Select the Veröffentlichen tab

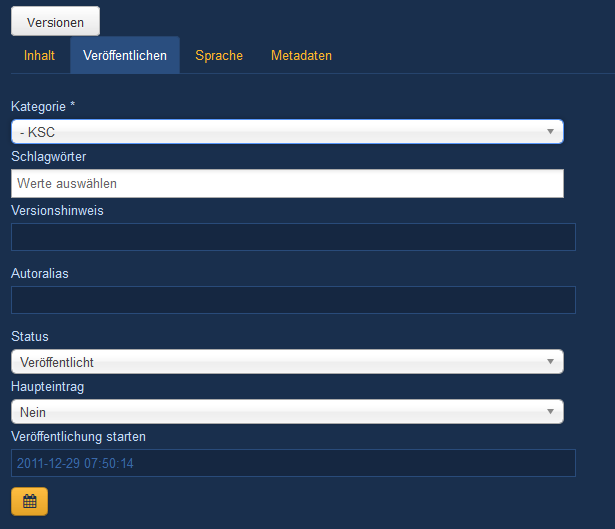(x=125, y=56)
